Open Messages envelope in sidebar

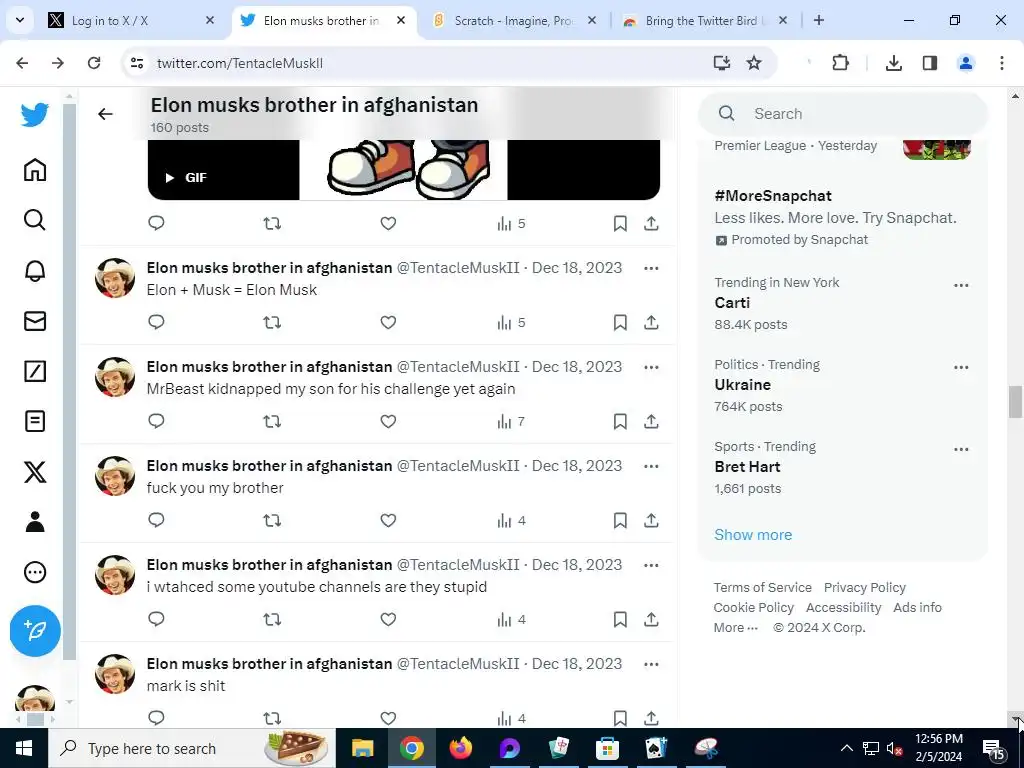click(x=35, y=321)
